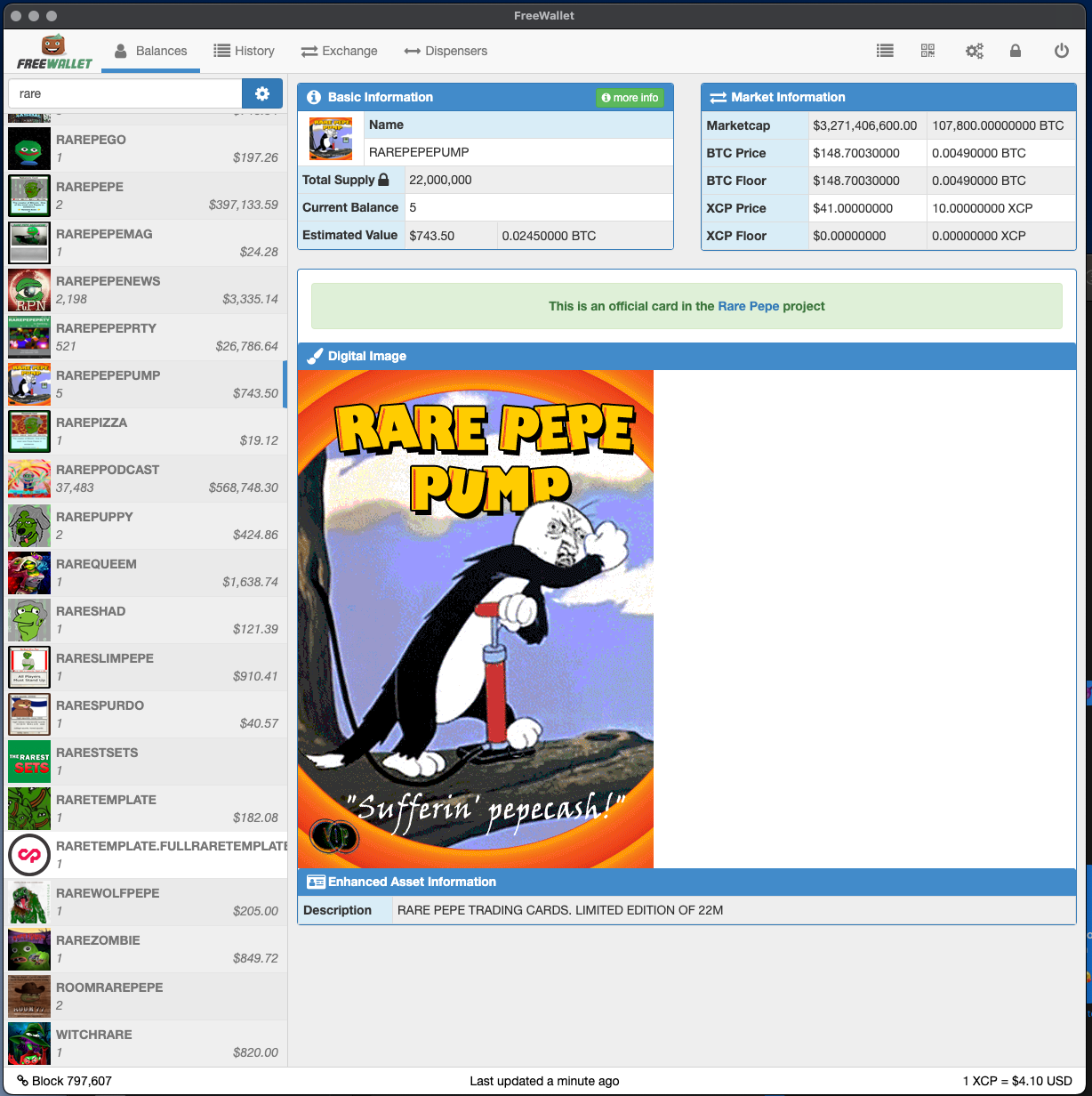Viewport: 1092px width, 1096px height.
Task: Click description 'RARE PEPE TRADING CARDS' text
Action: [x=560, y=910]
